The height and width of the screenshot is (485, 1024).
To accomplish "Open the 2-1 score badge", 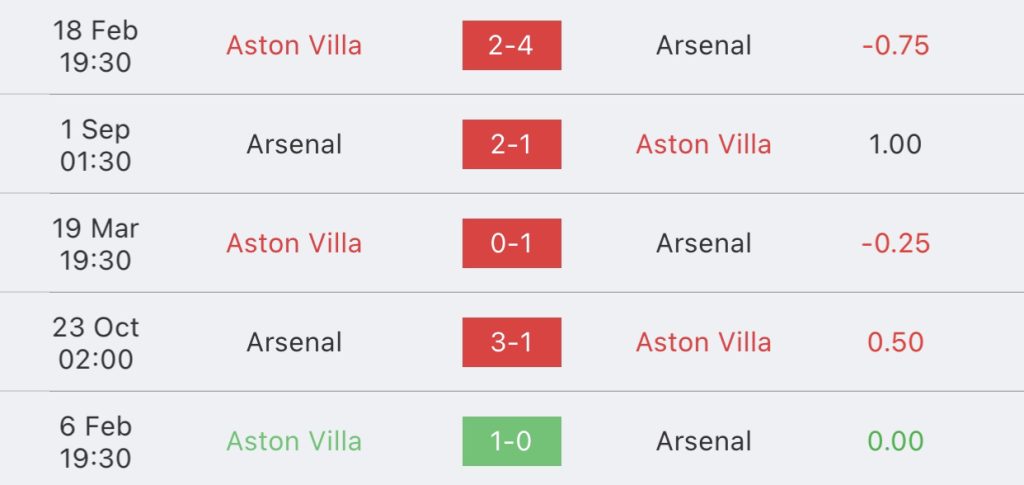I will 511,144.
